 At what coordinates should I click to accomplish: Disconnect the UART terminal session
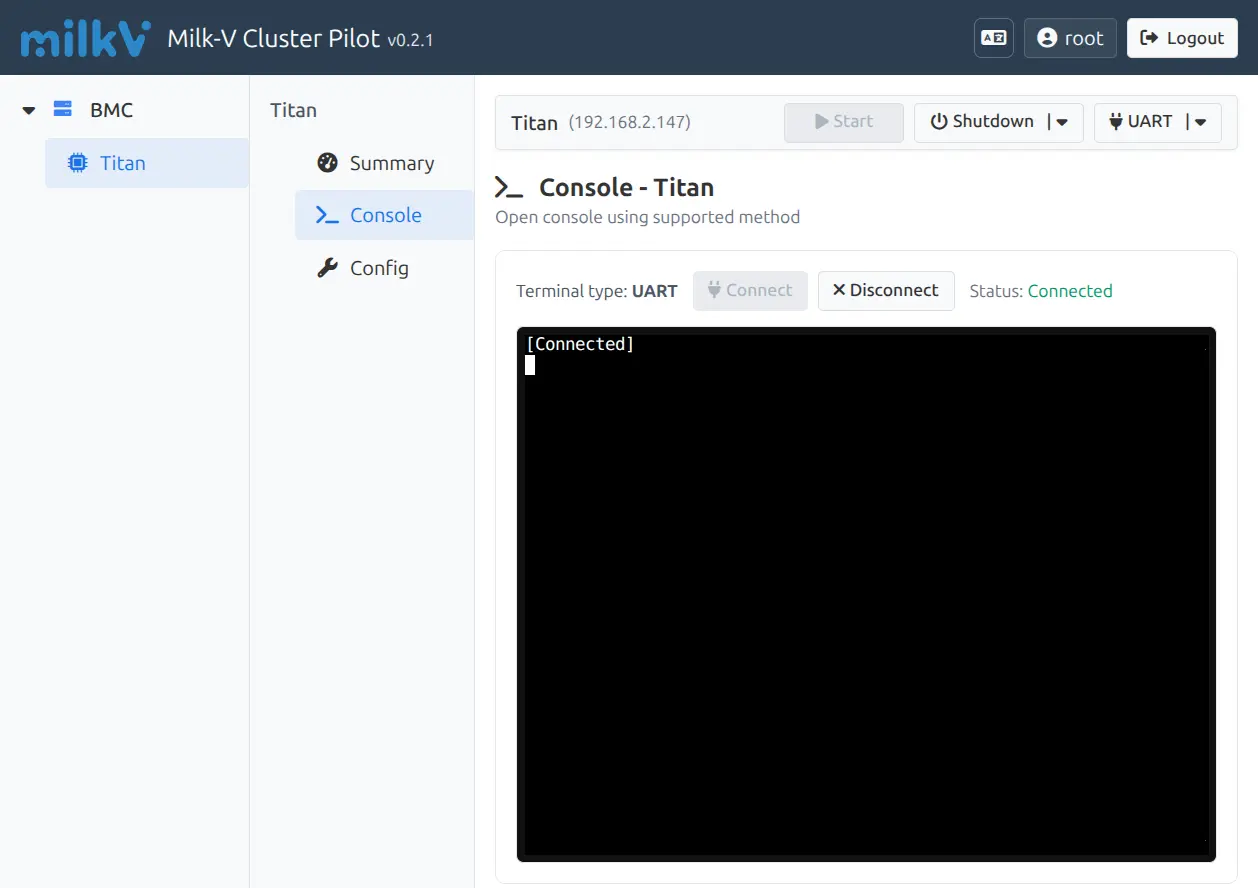[x=886, y=291]
